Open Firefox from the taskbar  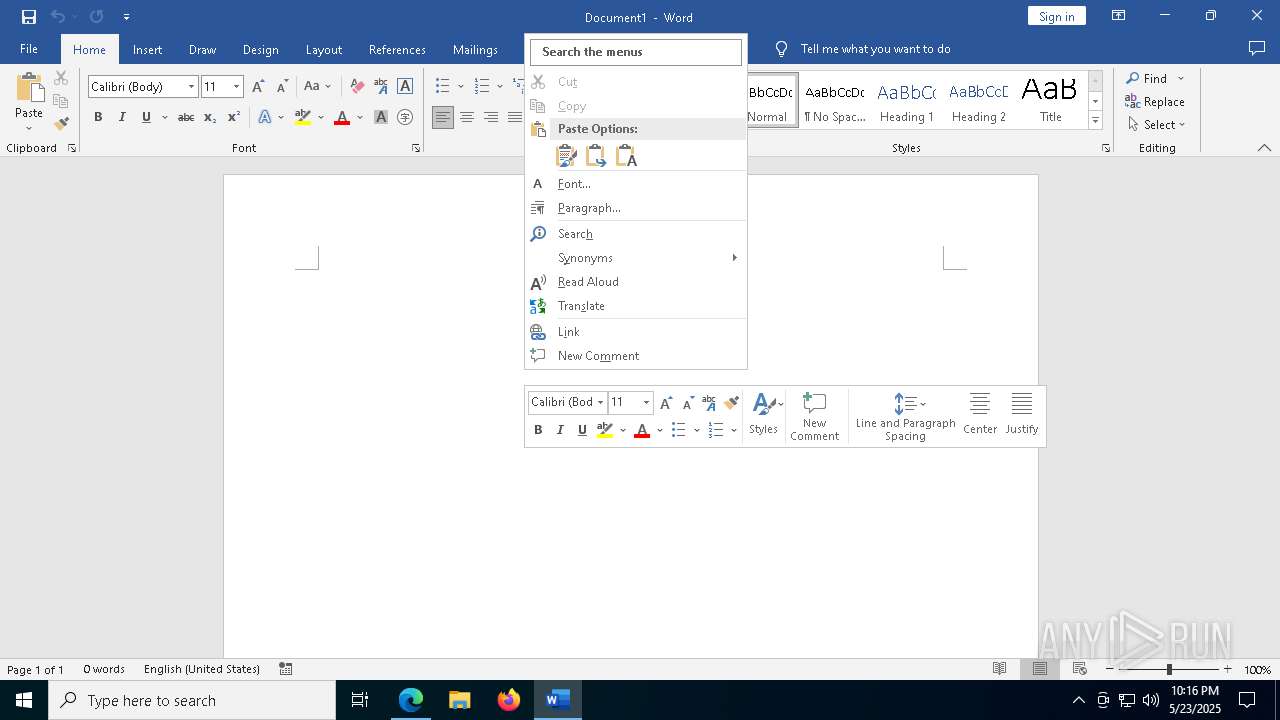click(509, 700)
